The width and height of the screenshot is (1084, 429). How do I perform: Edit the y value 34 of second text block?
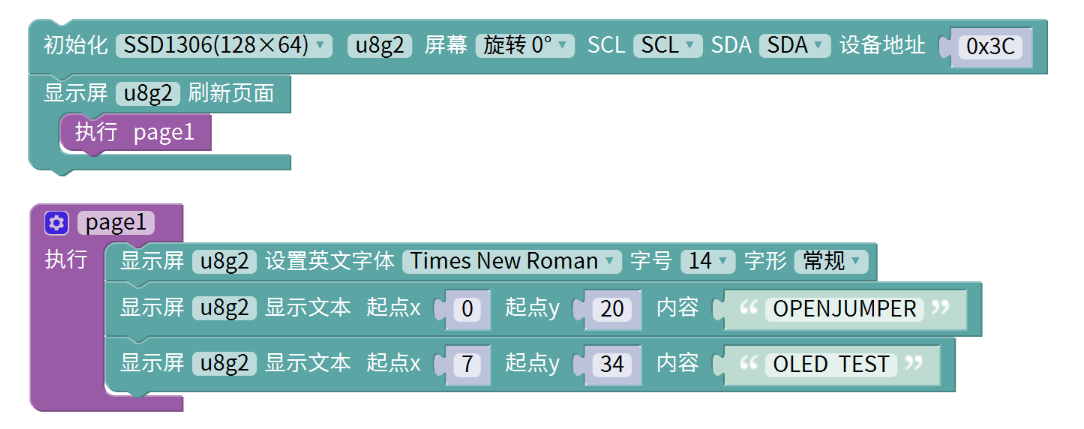[612, 364]
